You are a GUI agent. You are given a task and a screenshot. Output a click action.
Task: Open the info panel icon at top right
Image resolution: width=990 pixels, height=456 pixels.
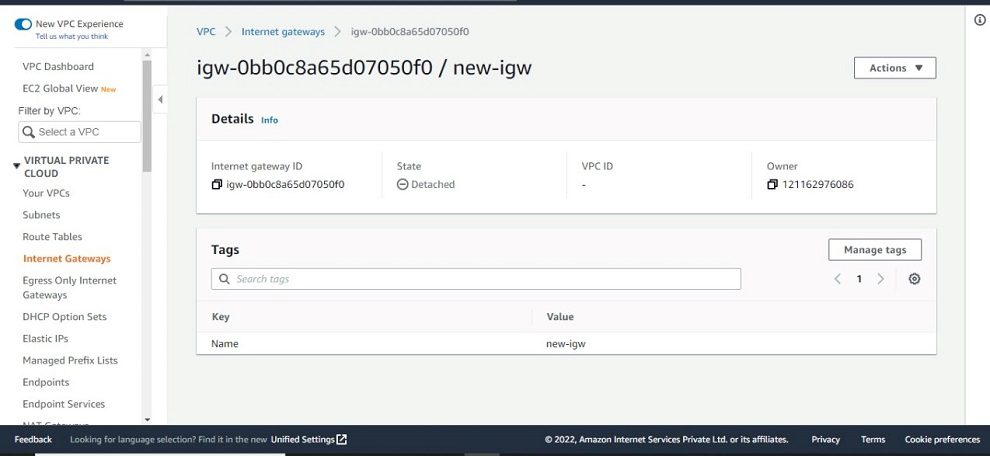coord(980,20)
